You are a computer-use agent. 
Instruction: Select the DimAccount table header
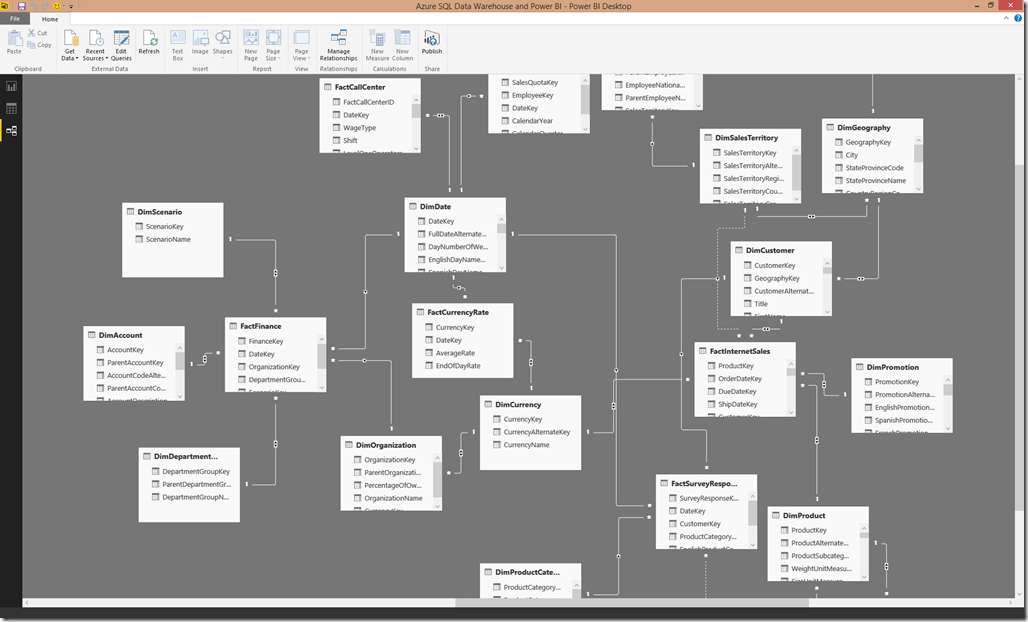[x=134, y=335]
